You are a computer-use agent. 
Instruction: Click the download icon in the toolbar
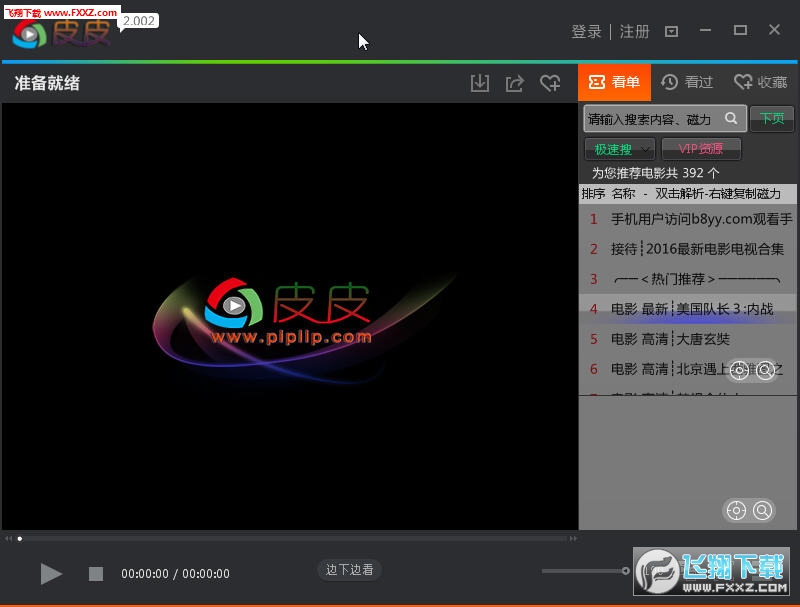tap(480, 84)
